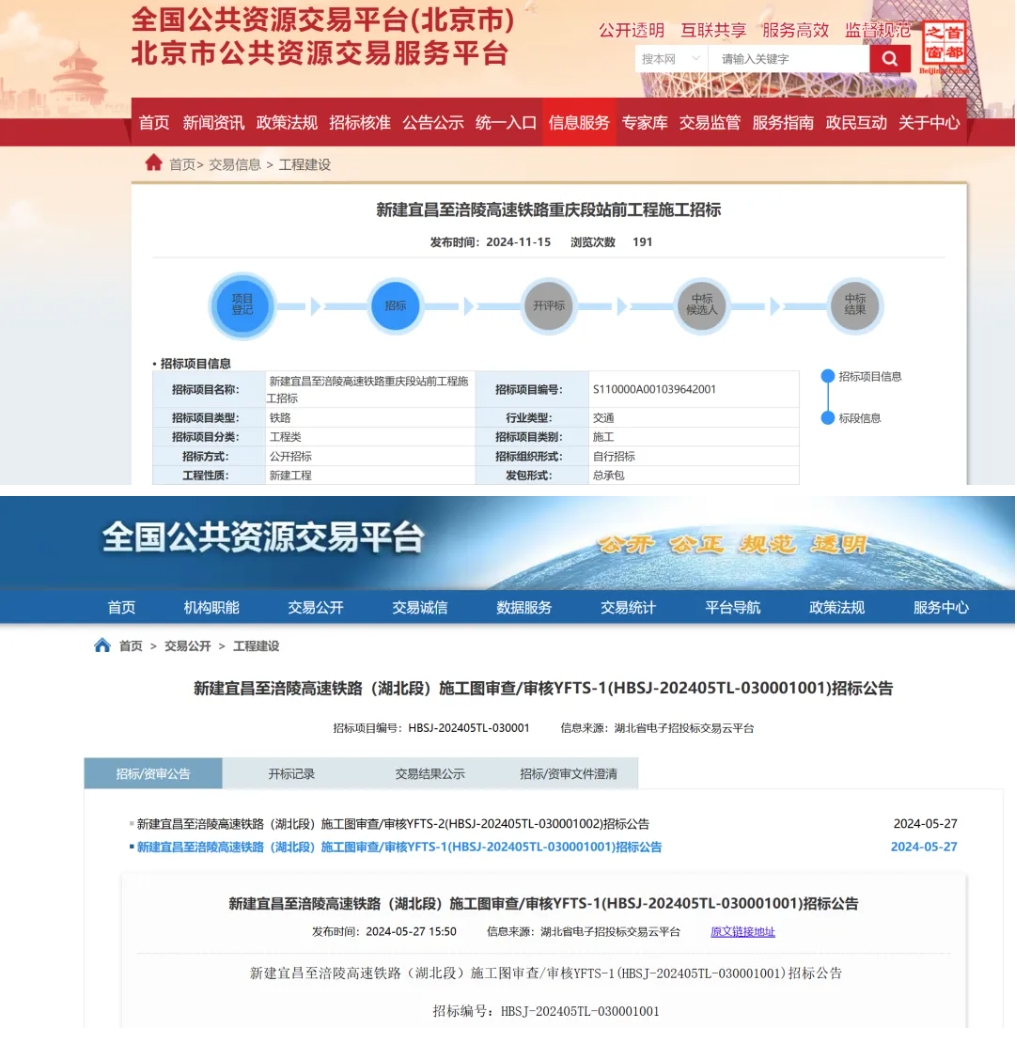Switch to the 开标记录 tab
The image size is (1017, 1042).
point(291,773)
